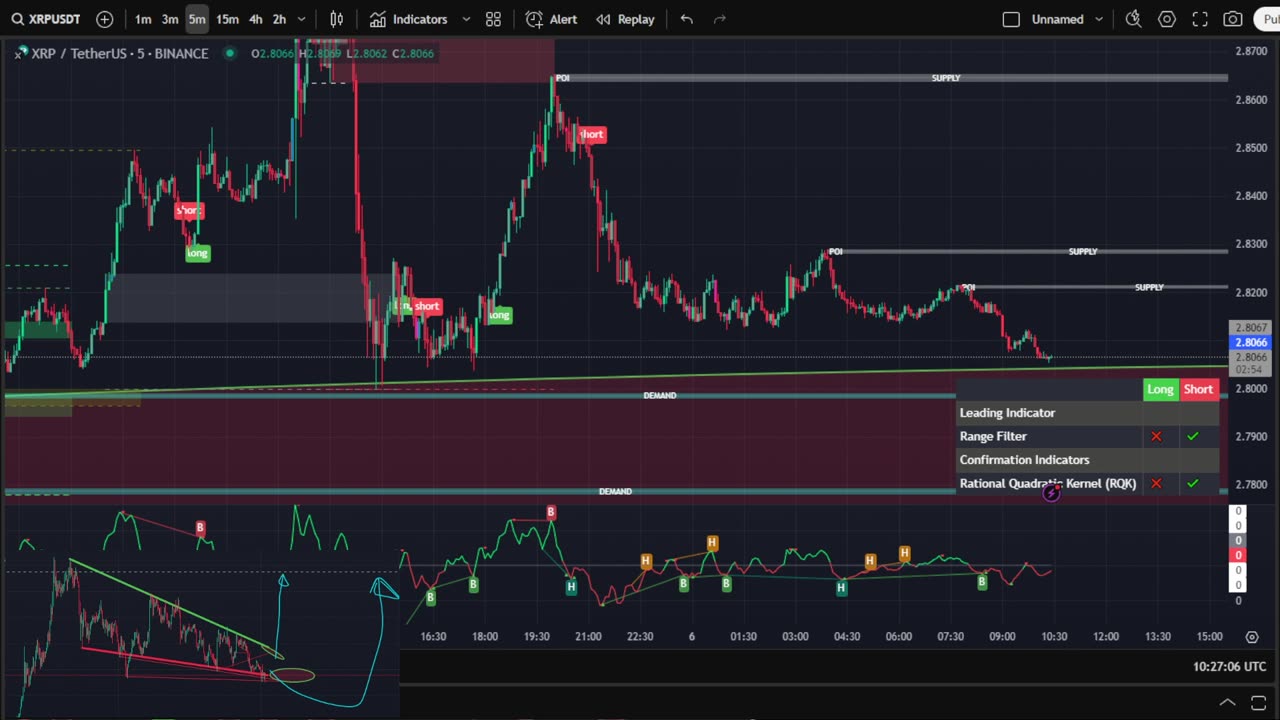The height and width of the screenshot is (720, 1280).
Task: Expand bottom panel with up chevron
Action: point(1227,702)
